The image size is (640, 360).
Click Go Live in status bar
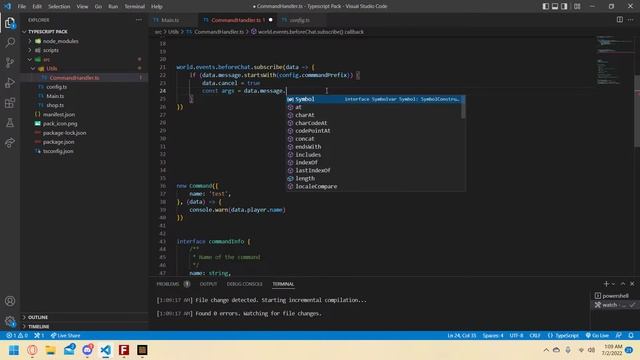click(x=597, y=336)
